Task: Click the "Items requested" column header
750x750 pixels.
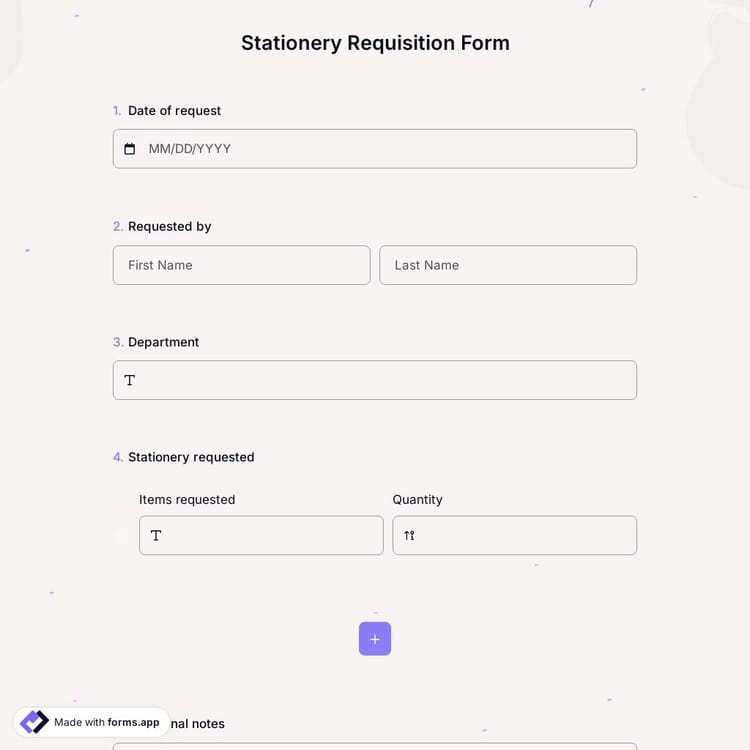Action: tap(187, 500)
